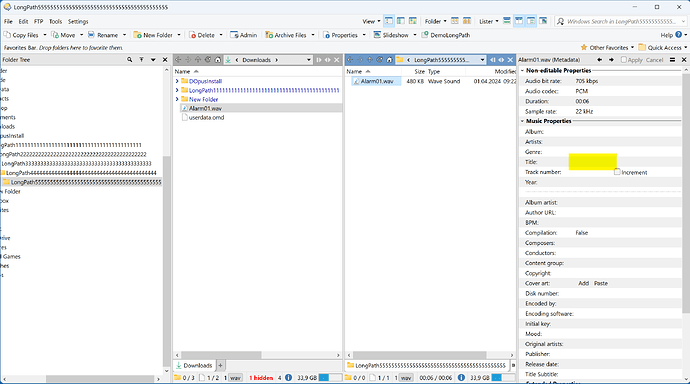Click the home icon in the Downloads pane toolbar
The image size is (690, 384).
217,60
